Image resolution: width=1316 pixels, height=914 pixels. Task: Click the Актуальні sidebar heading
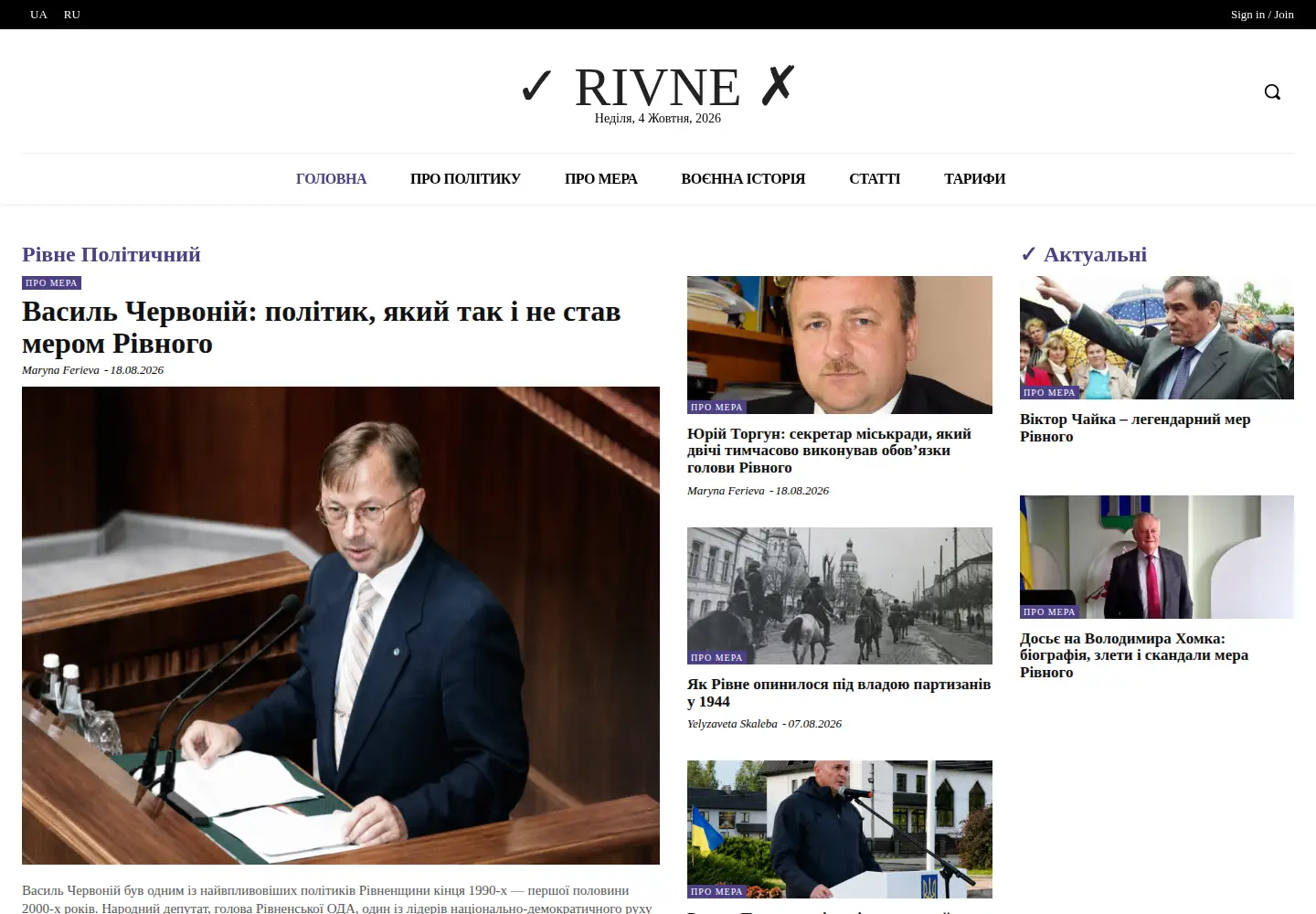coord(1083,255)
